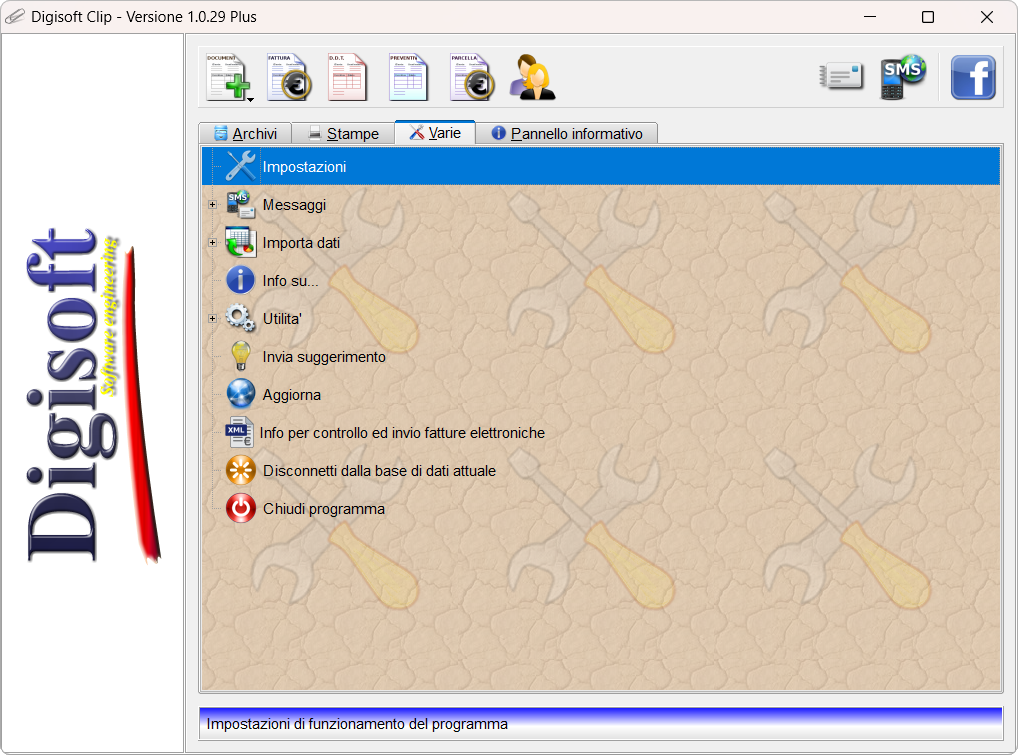This screenshot has width=1018, height=755.
Task: Select the Messaggi text in the tree
Action: 294,205
